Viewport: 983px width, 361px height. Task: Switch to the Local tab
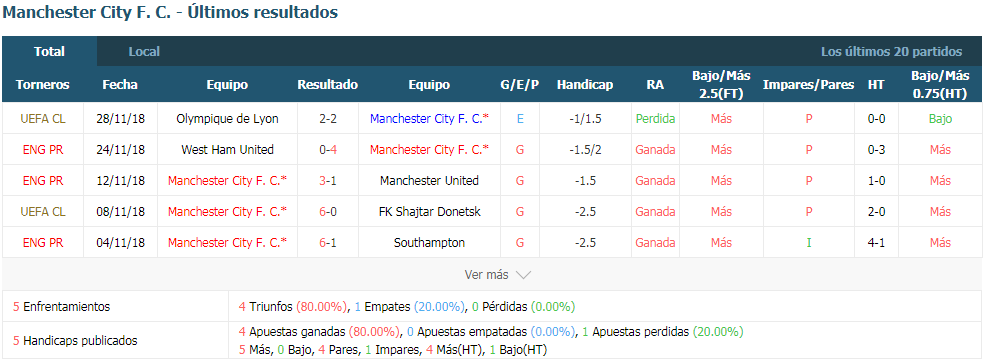(x=144, y=51)
